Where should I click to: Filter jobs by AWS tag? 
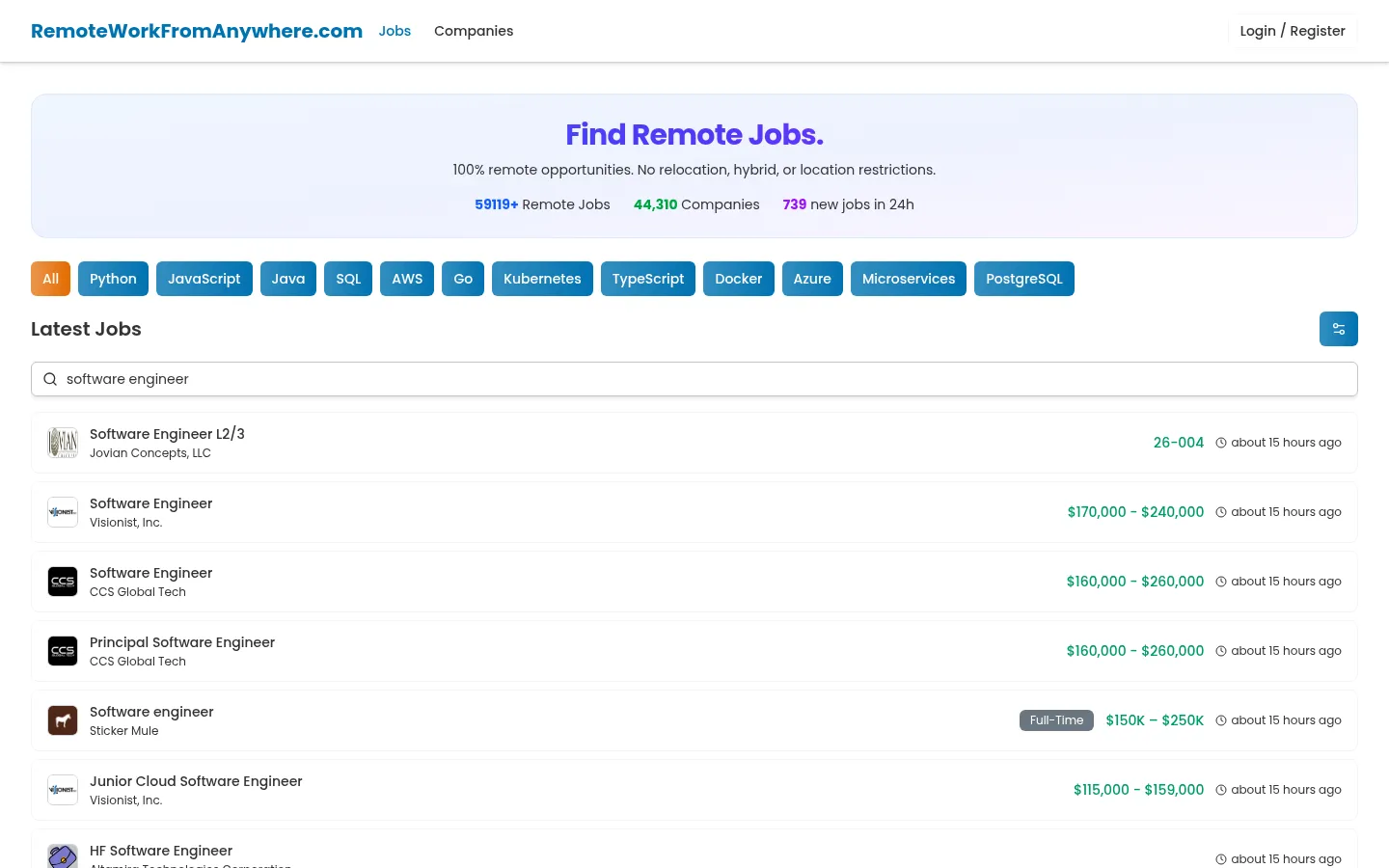407,279
